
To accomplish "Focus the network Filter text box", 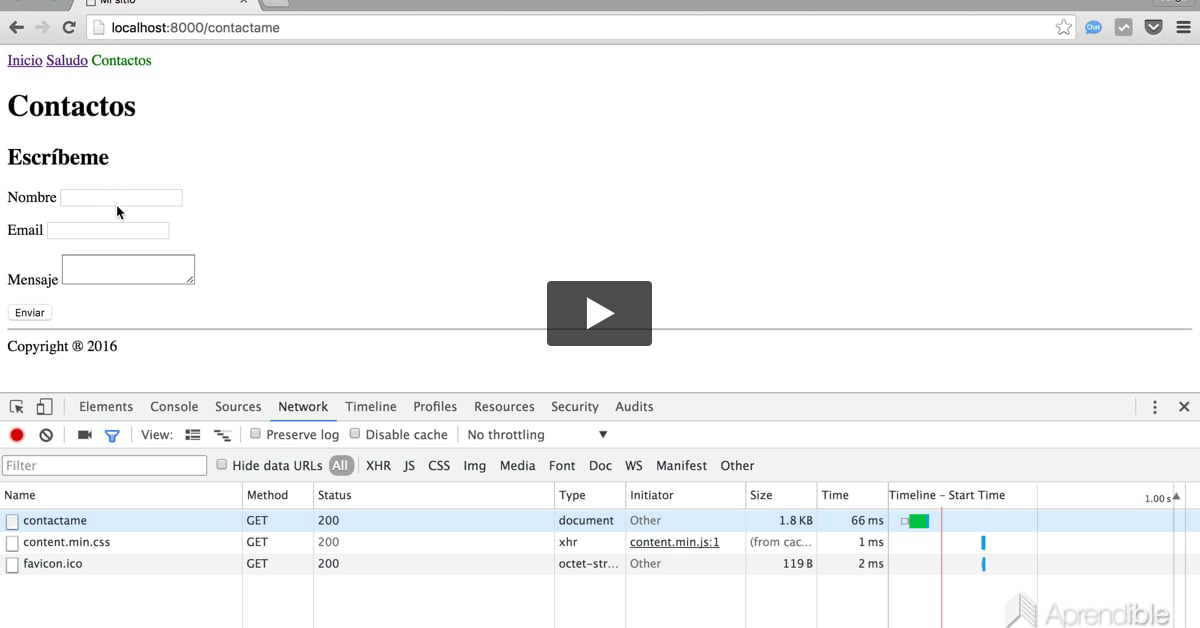I will tap(104, 466).
